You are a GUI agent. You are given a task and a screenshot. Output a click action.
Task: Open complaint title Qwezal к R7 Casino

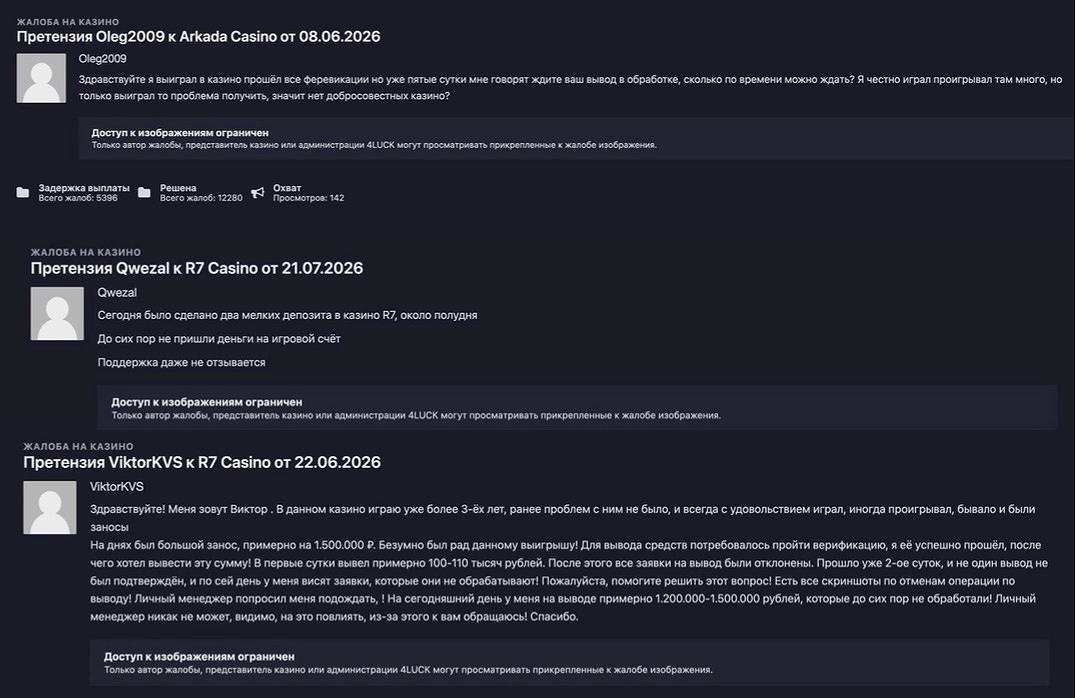(x=197, y=268)
